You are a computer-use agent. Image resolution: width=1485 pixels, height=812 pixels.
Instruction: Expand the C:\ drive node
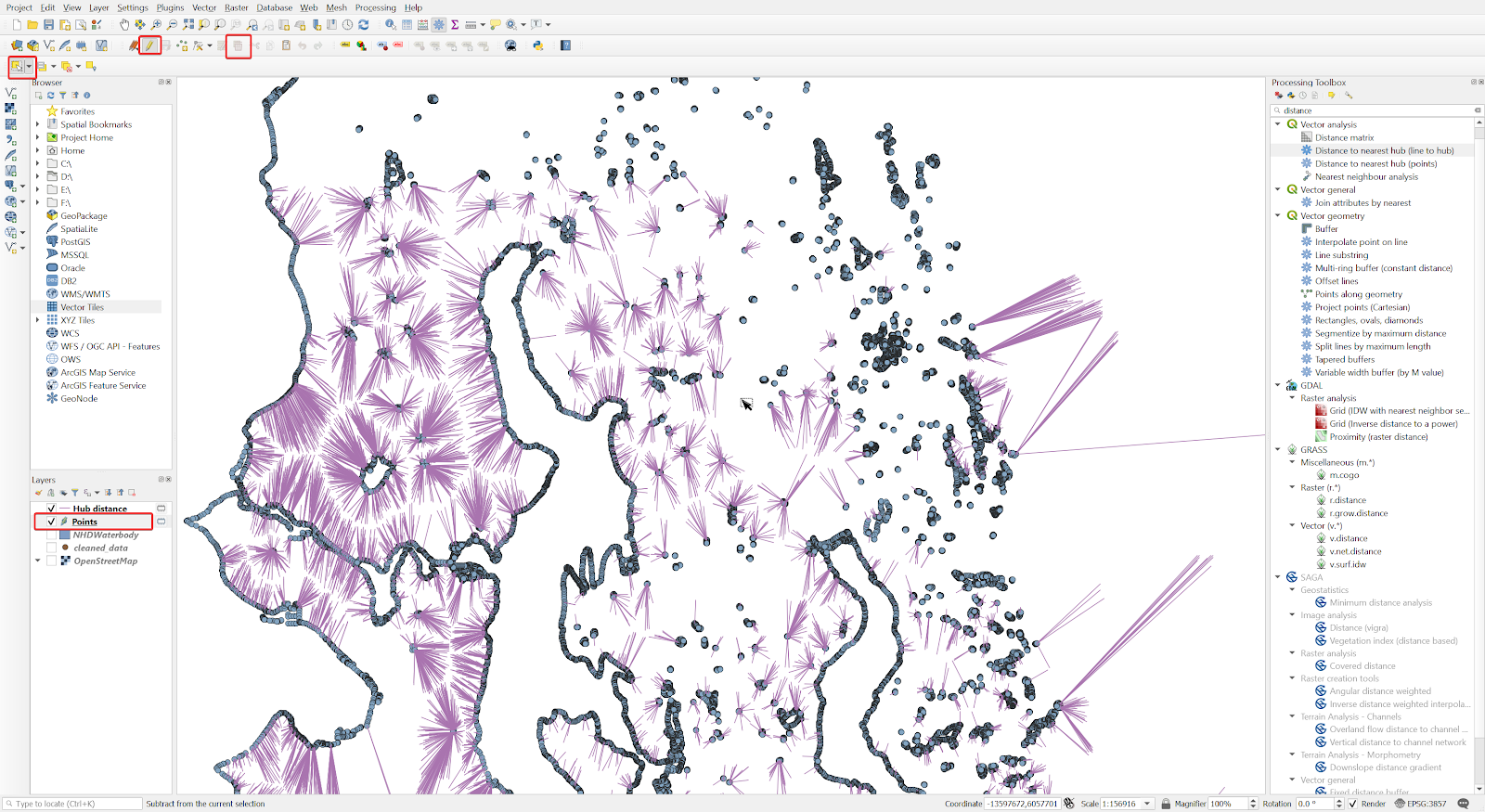[x=38, y=163]
